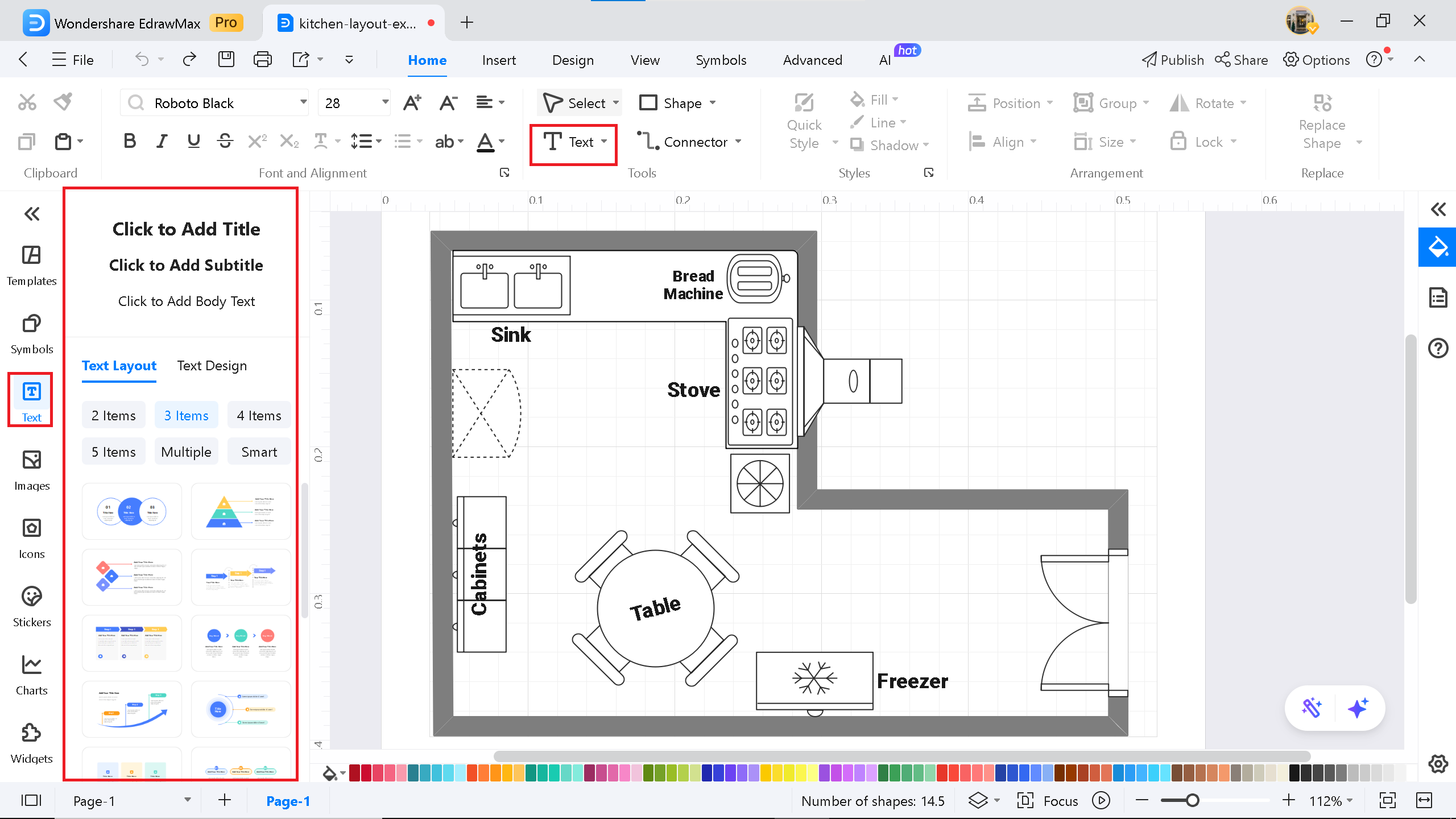
Task: Click the gear settings icon at bottom right
Action: pos(1438,764)
